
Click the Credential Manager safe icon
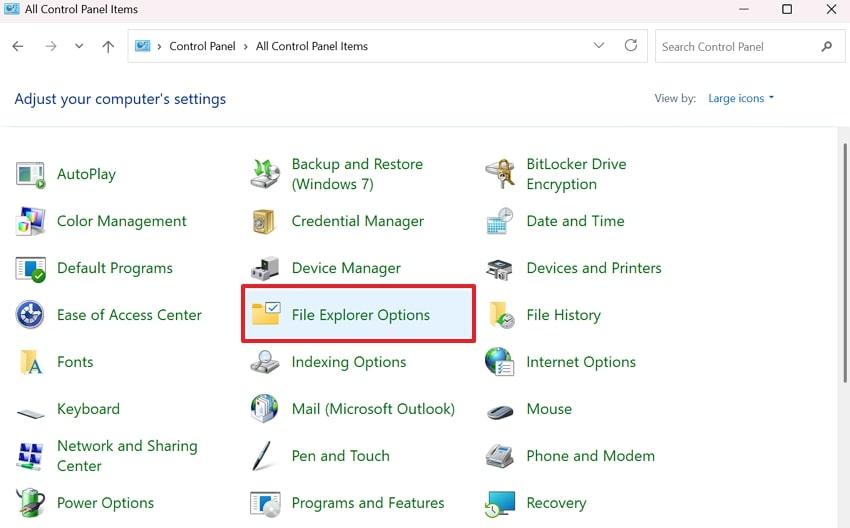coord(265,221)
